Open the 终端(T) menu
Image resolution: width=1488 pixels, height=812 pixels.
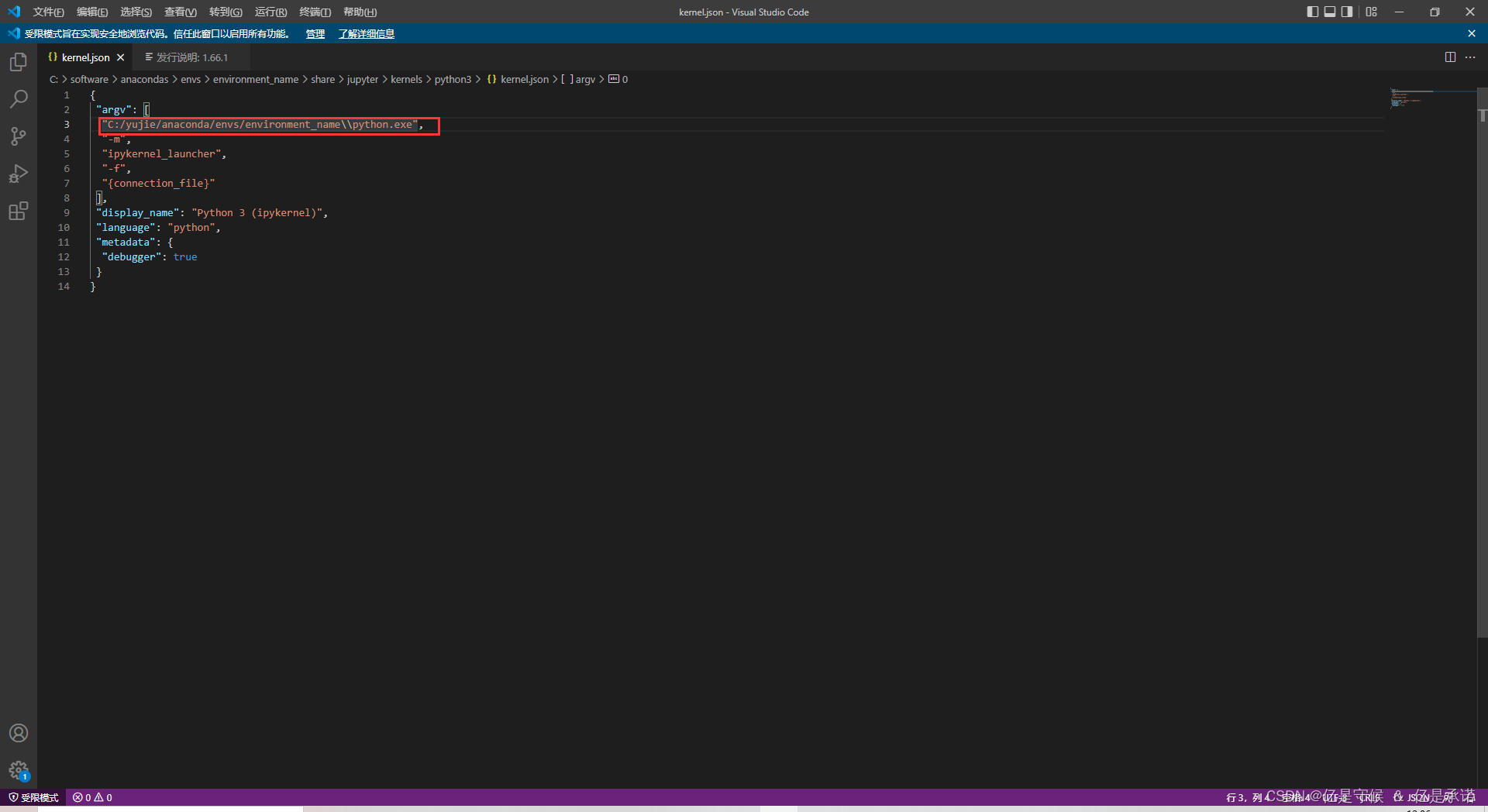tap(315, 12)
